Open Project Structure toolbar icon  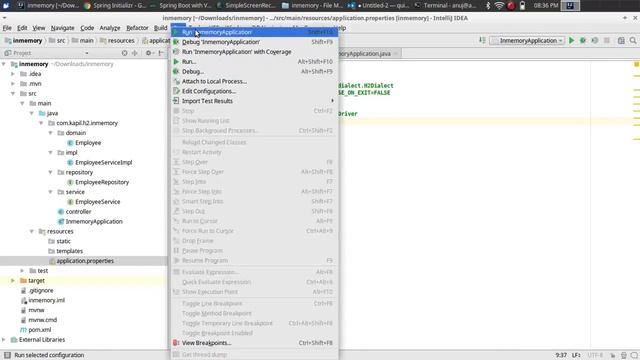pyautogui.click(x=621, y=40)
